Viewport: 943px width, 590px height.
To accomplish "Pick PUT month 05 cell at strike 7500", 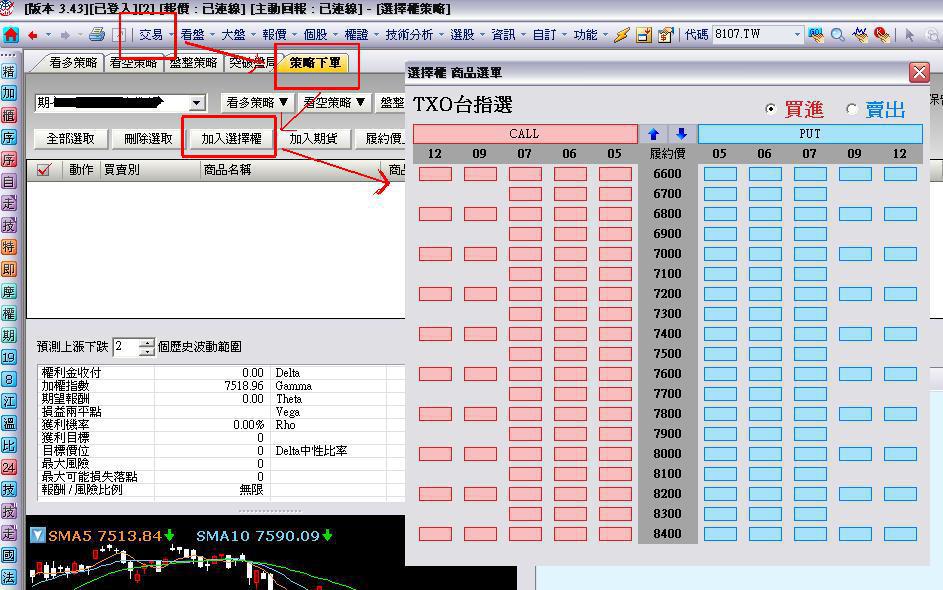I will click(x=720, y=354).
